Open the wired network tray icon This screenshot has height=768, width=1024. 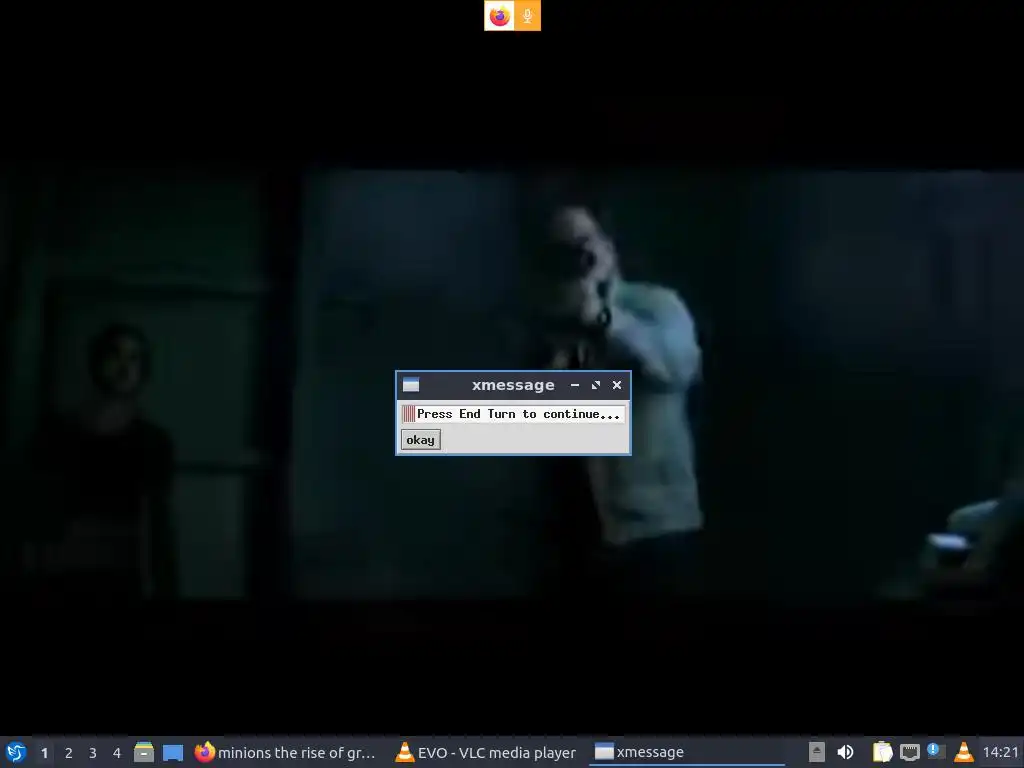[910, 752]
